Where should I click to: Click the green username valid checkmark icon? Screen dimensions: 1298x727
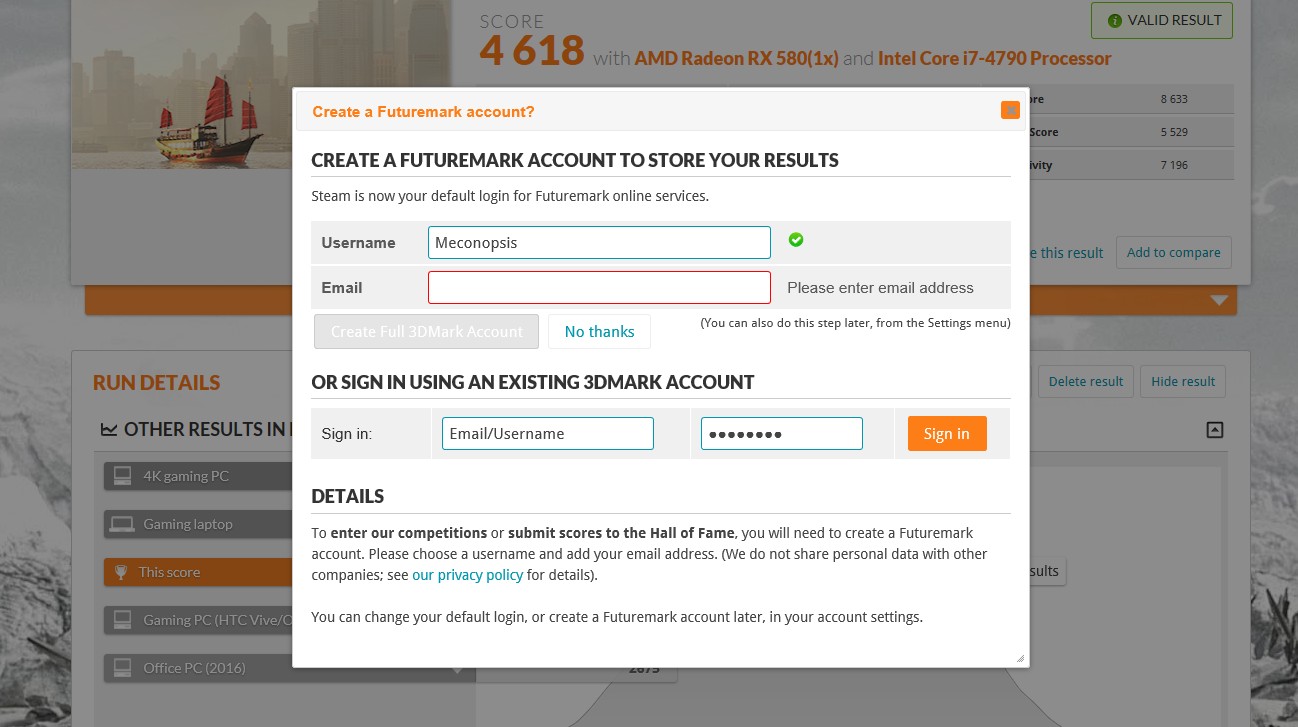click(796, 239)
